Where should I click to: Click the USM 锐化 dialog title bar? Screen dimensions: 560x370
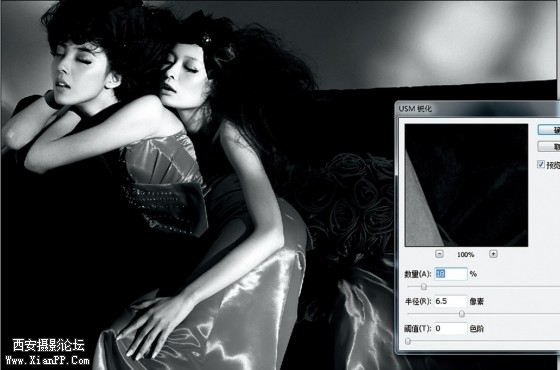click(479, 109)
